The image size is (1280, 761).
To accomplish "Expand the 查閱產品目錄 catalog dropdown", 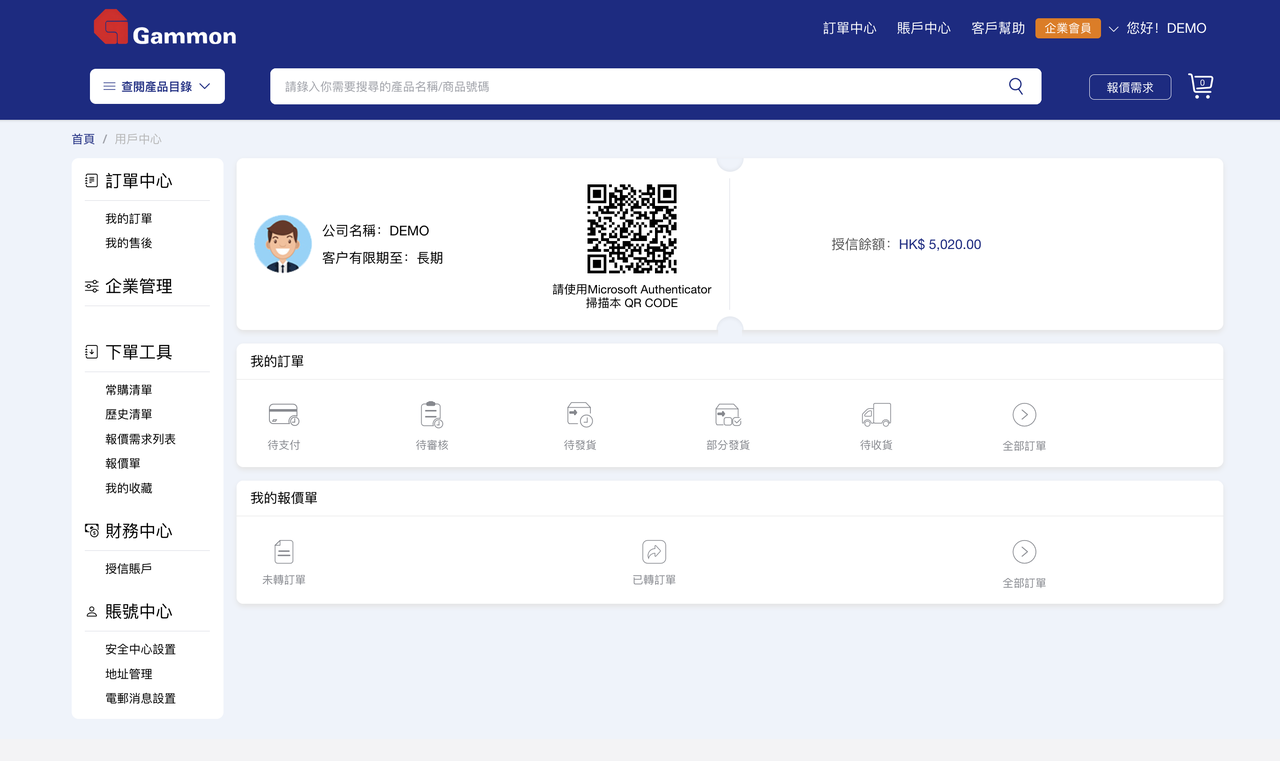I will 157,86.
